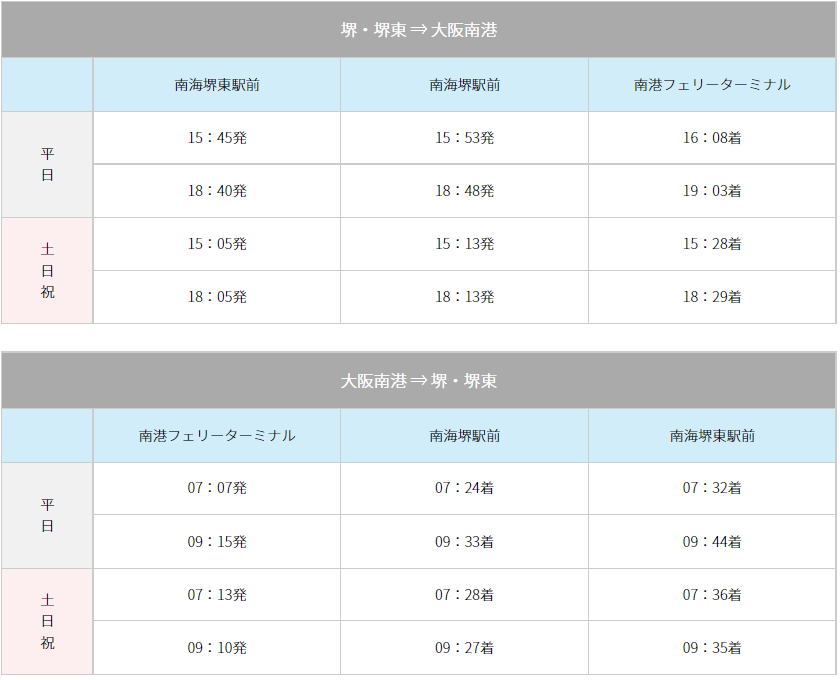The height and width of the screenshot is (680, 840).
Task: Select the 07:07発 ferry terminal departure
Action: [x=217, y=488]
